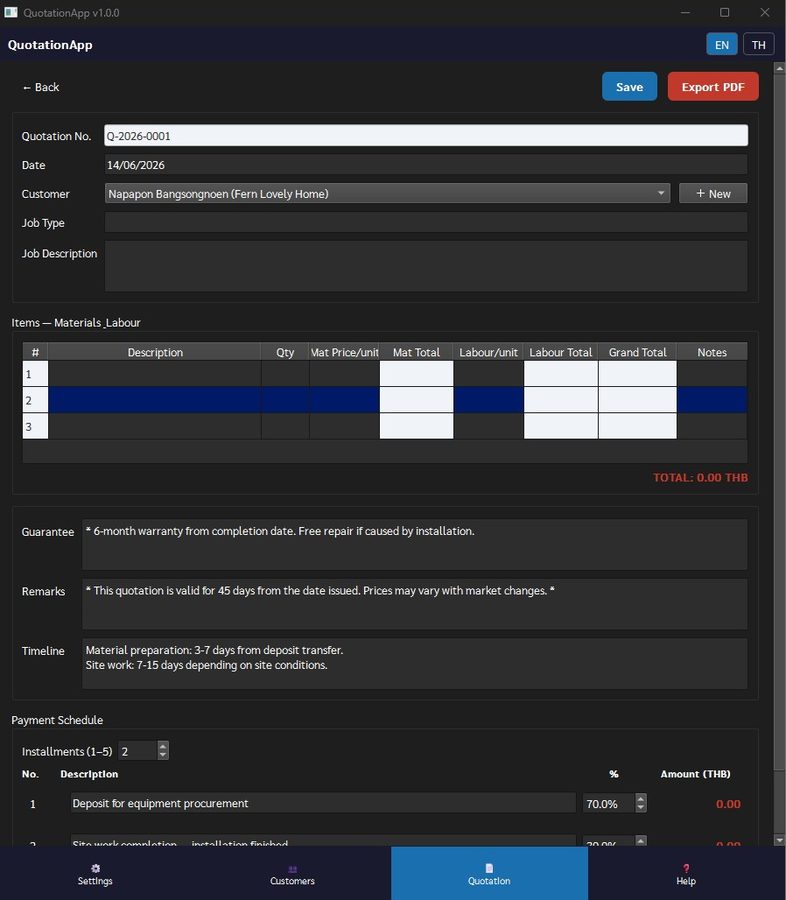This screenshot has width=786, height=900.
Task: Open the Quotation tab
Action: (489, 874)
